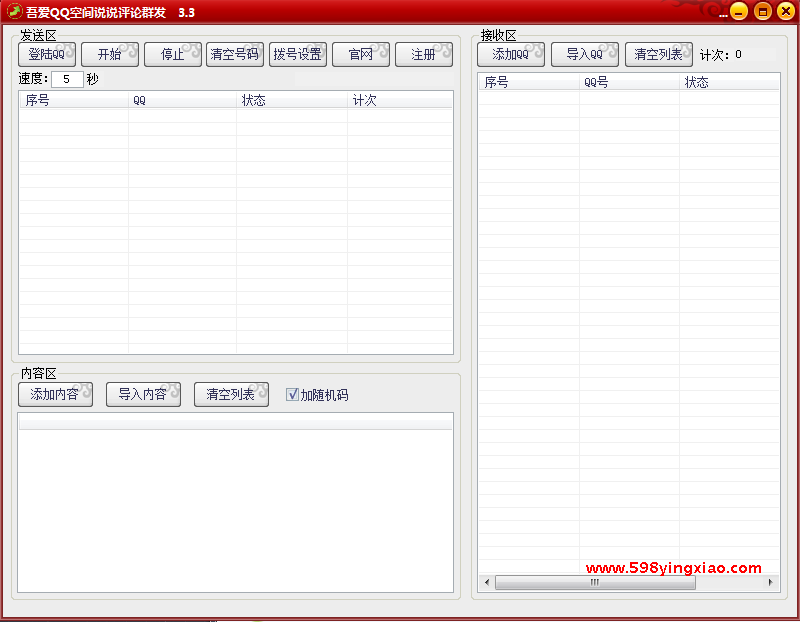Click the 状态 column header in 接收区

[730, 82]
